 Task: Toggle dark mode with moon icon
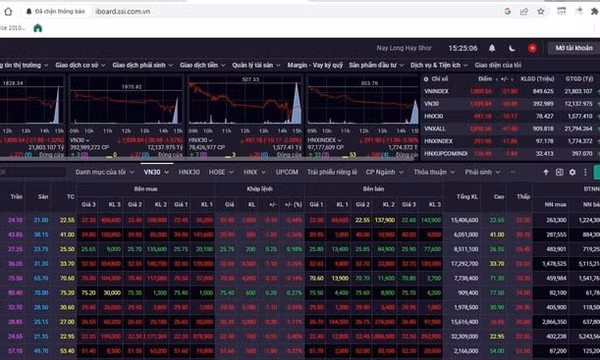tap(512, 48)
